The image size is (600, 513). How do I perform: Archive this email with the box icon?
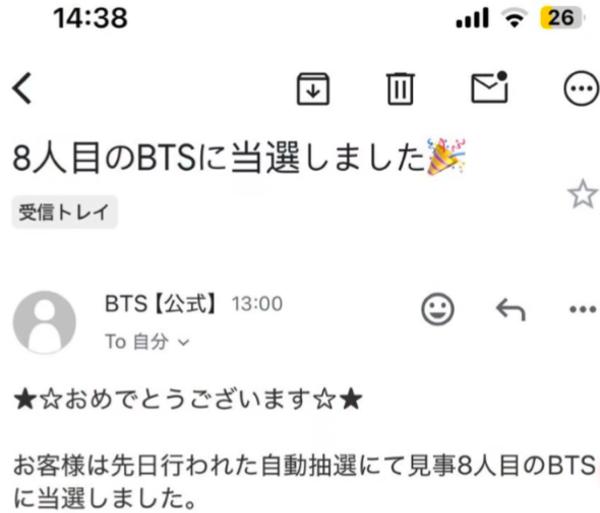313,88
